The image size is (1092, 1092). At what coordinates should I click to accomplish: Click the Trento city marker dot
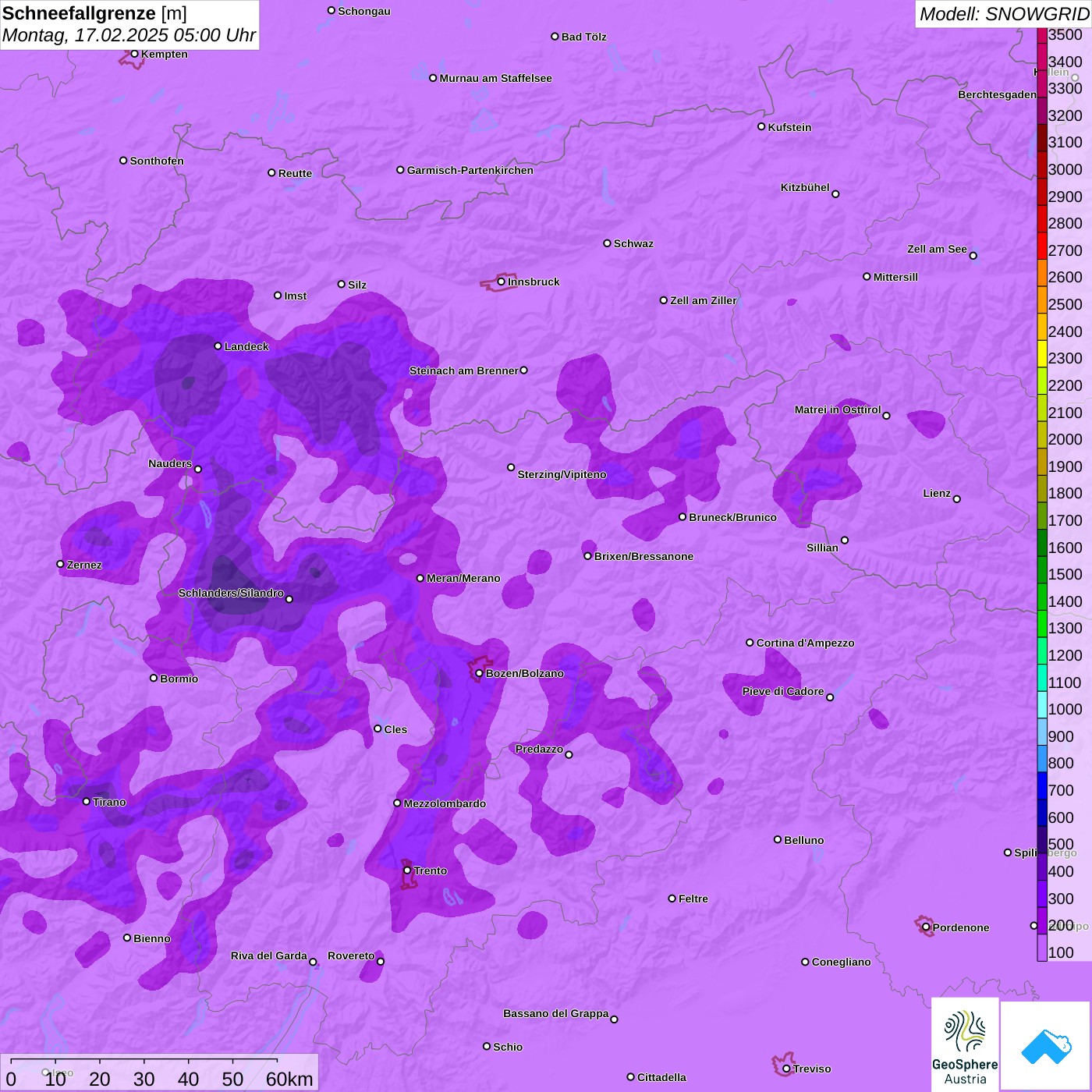coord(407,870)
